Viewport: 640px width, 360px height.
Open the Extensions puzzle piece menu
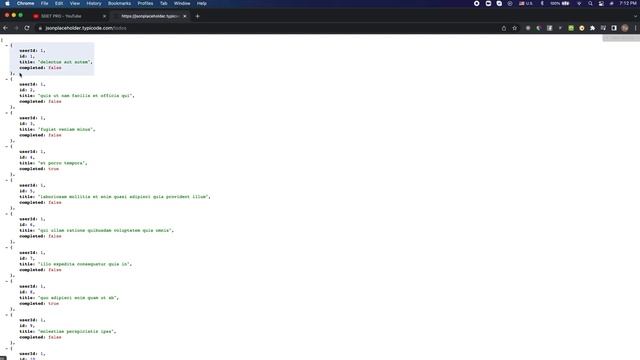click(592, 28)
